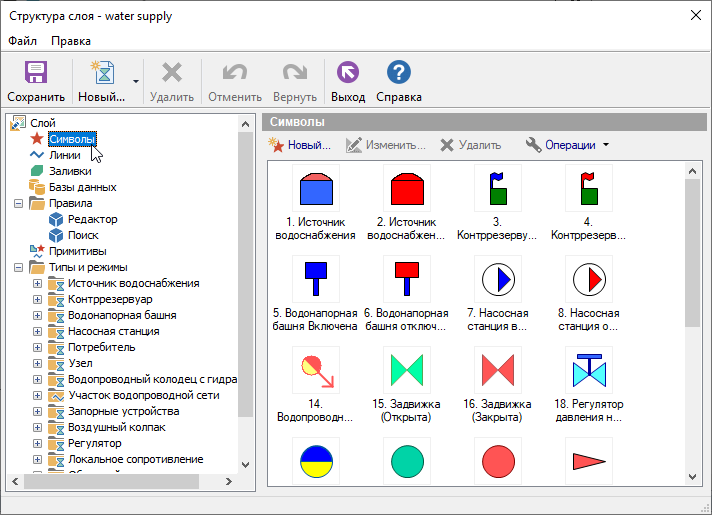712x515 pixels.
Task: Expand the Потребитель tree node
Action: tap(38, 347)
